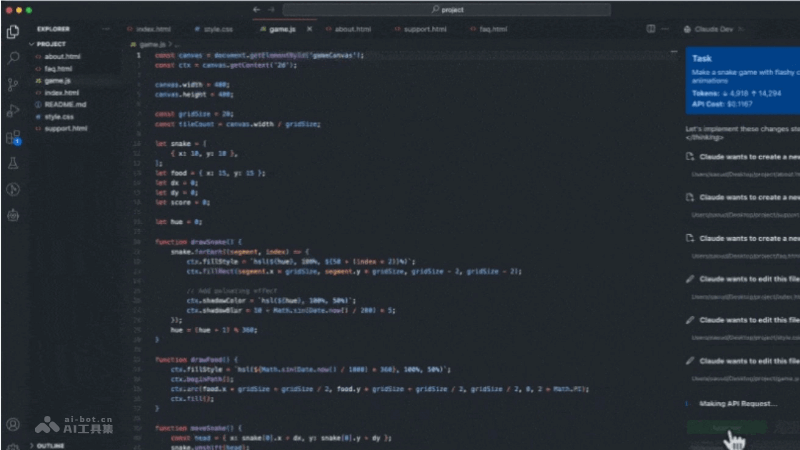The height and width of the screenshot is (450, 800).
Task: Expand the OUTLINE section
Action: 50,445
